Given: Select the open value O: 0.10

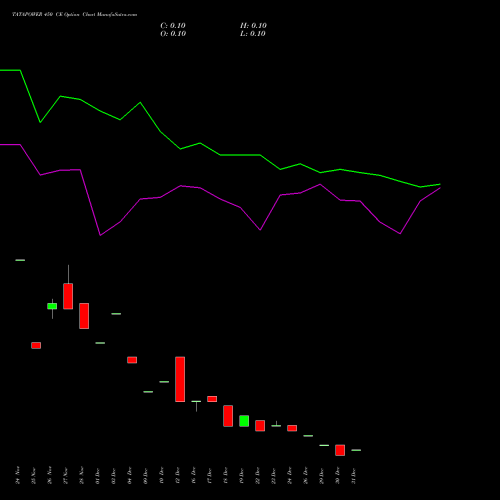Looking at the screenshot, I should point(173,34).
